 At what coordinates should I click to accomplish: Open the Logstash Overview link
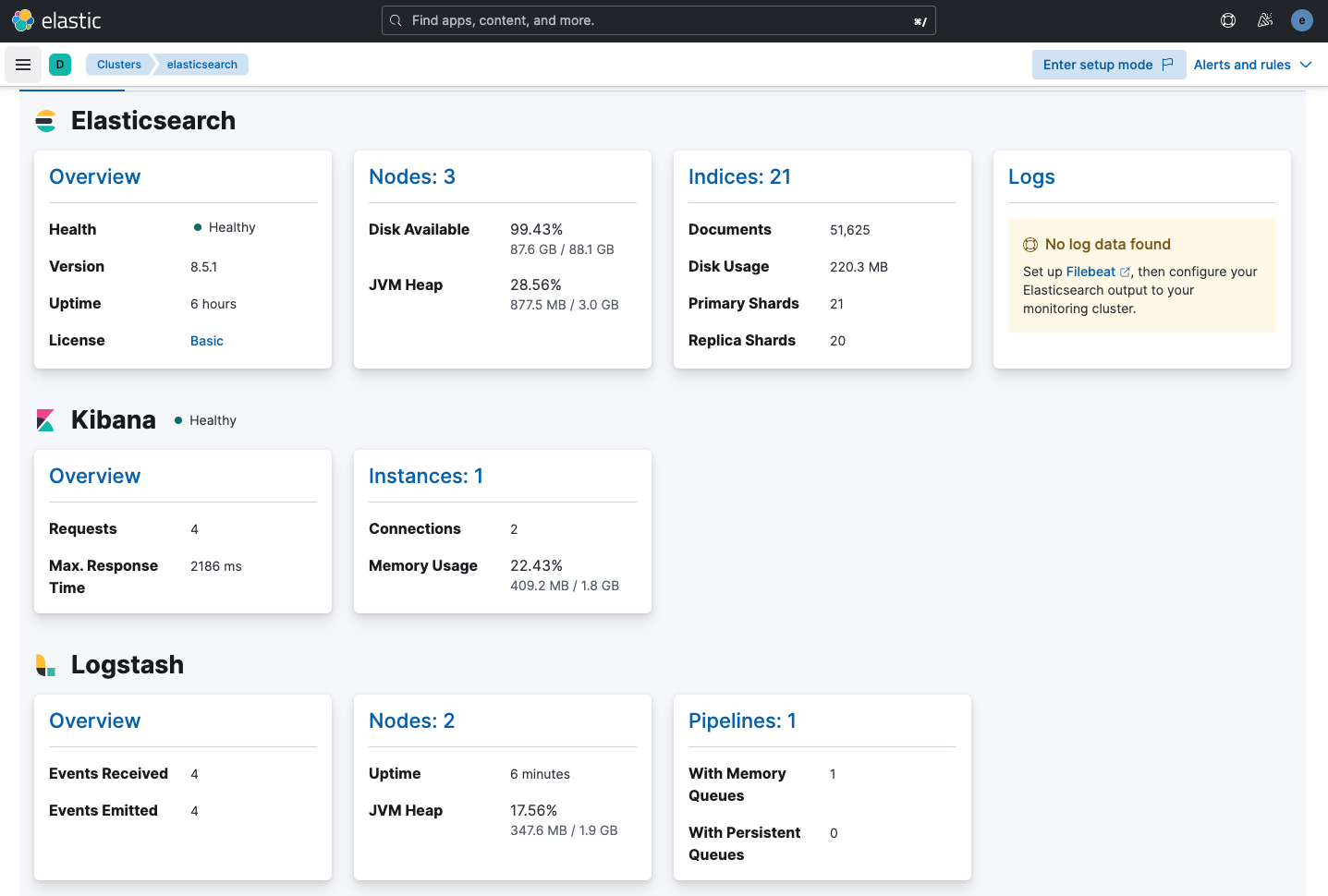[x=95, y=720]
